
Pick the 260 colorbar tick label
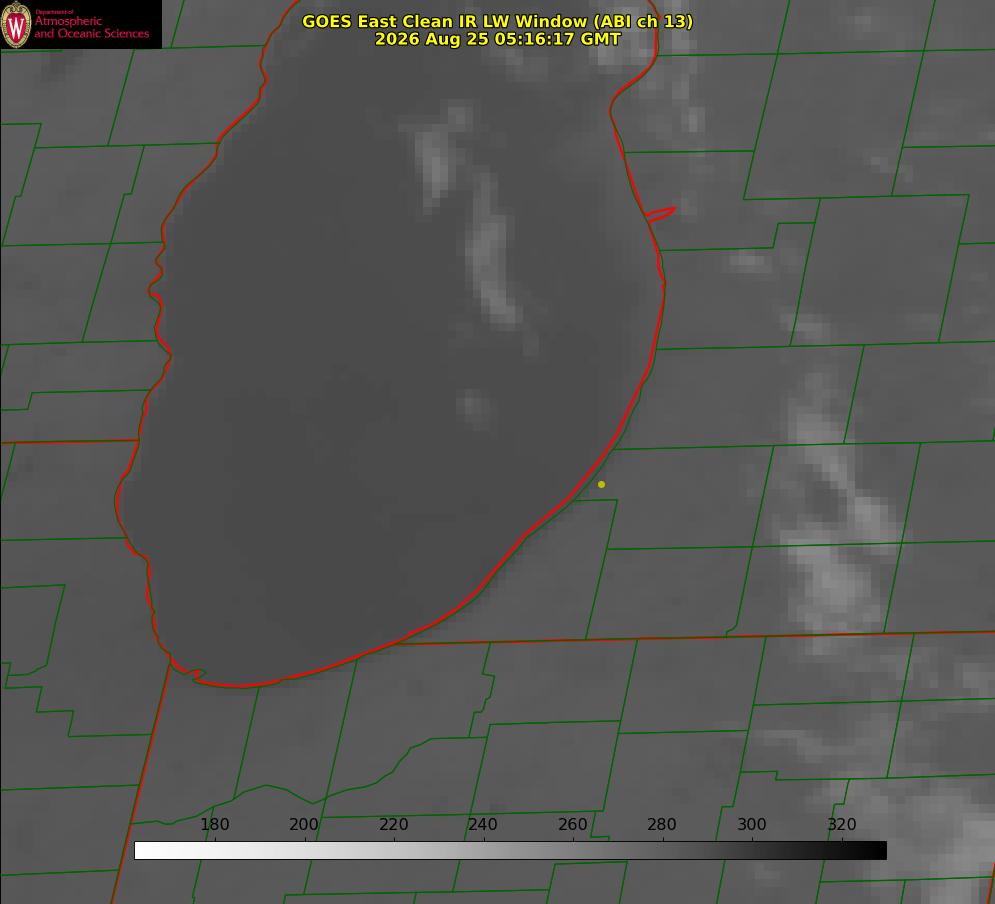(572, 824)
